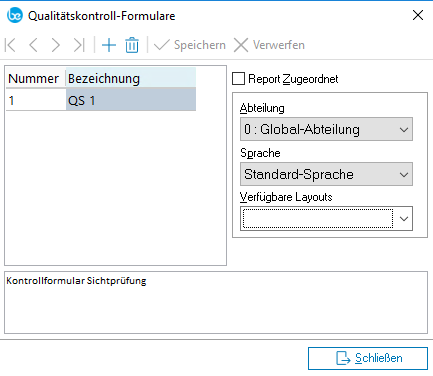Click into the Kontrollformular Sichtprüfung description box
433x376 pixels.
(x=216, y=302)
